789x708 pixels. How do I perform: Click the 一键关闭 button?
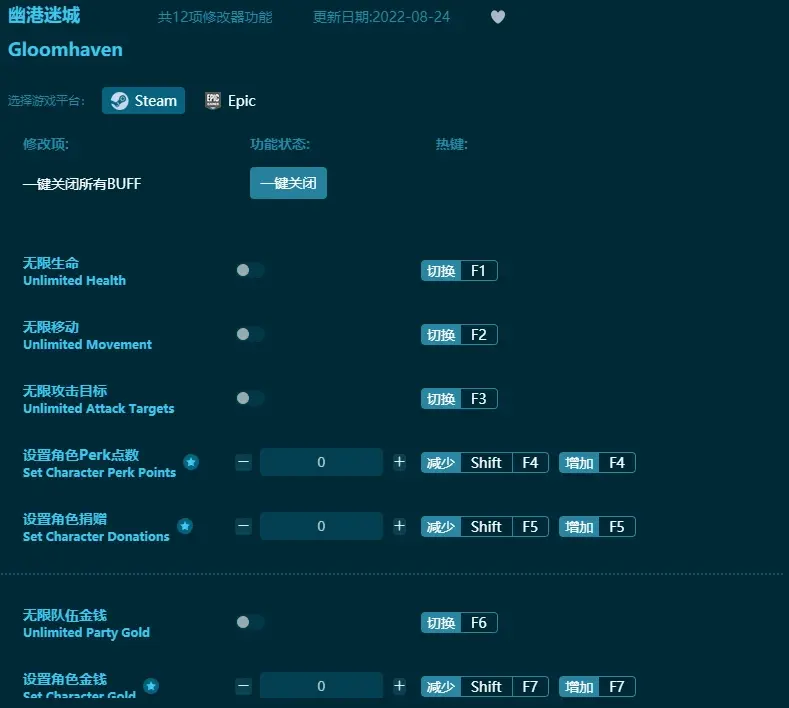tap(288, 183)
